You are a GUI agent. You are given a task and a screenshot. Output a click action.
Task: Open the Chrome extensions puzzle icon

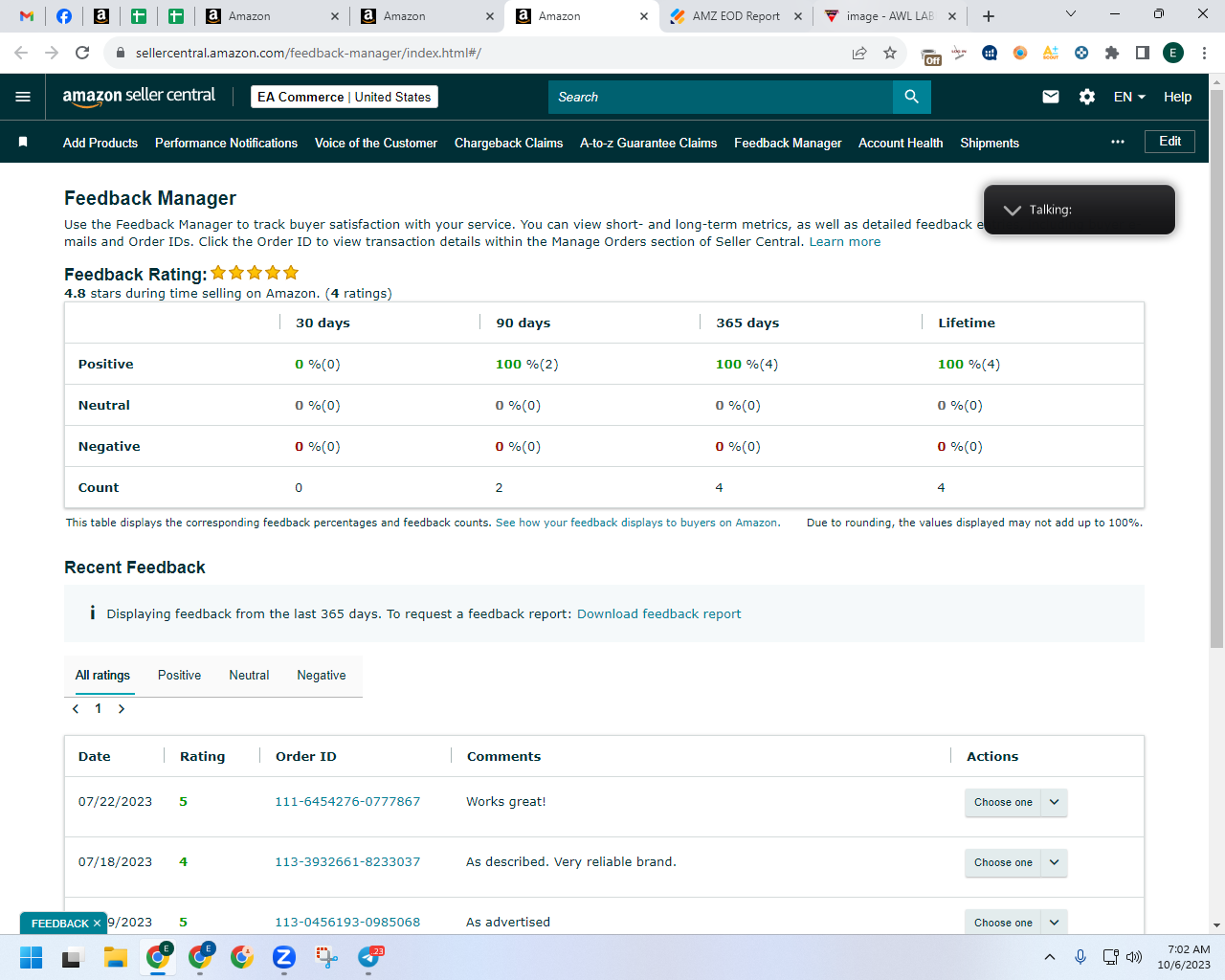pyautogui.click(x=1112, y=53)
